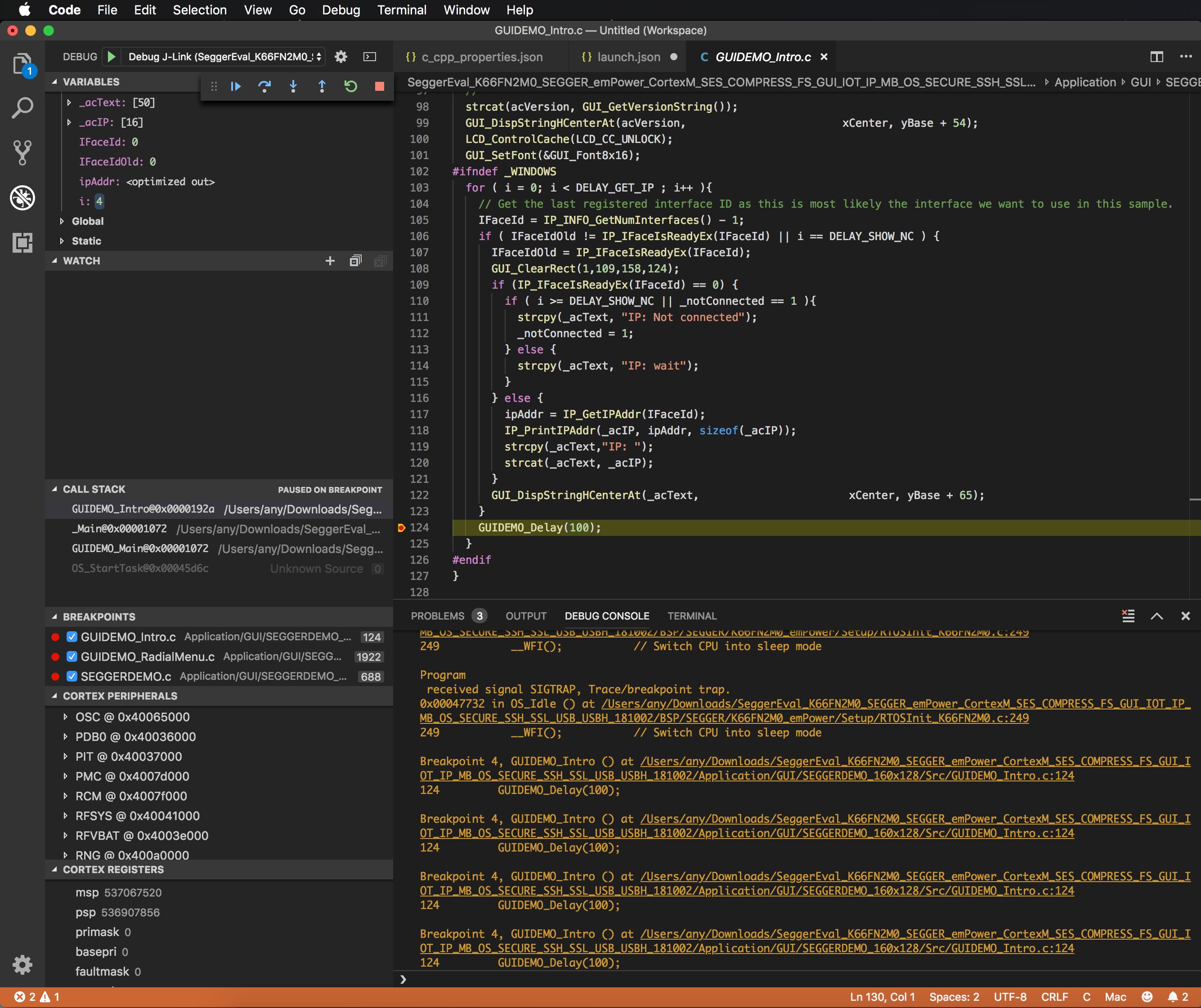
Task: Uncheck the SEGGERDEMO.c breakpoint
Action: click(x=72, y=676)
